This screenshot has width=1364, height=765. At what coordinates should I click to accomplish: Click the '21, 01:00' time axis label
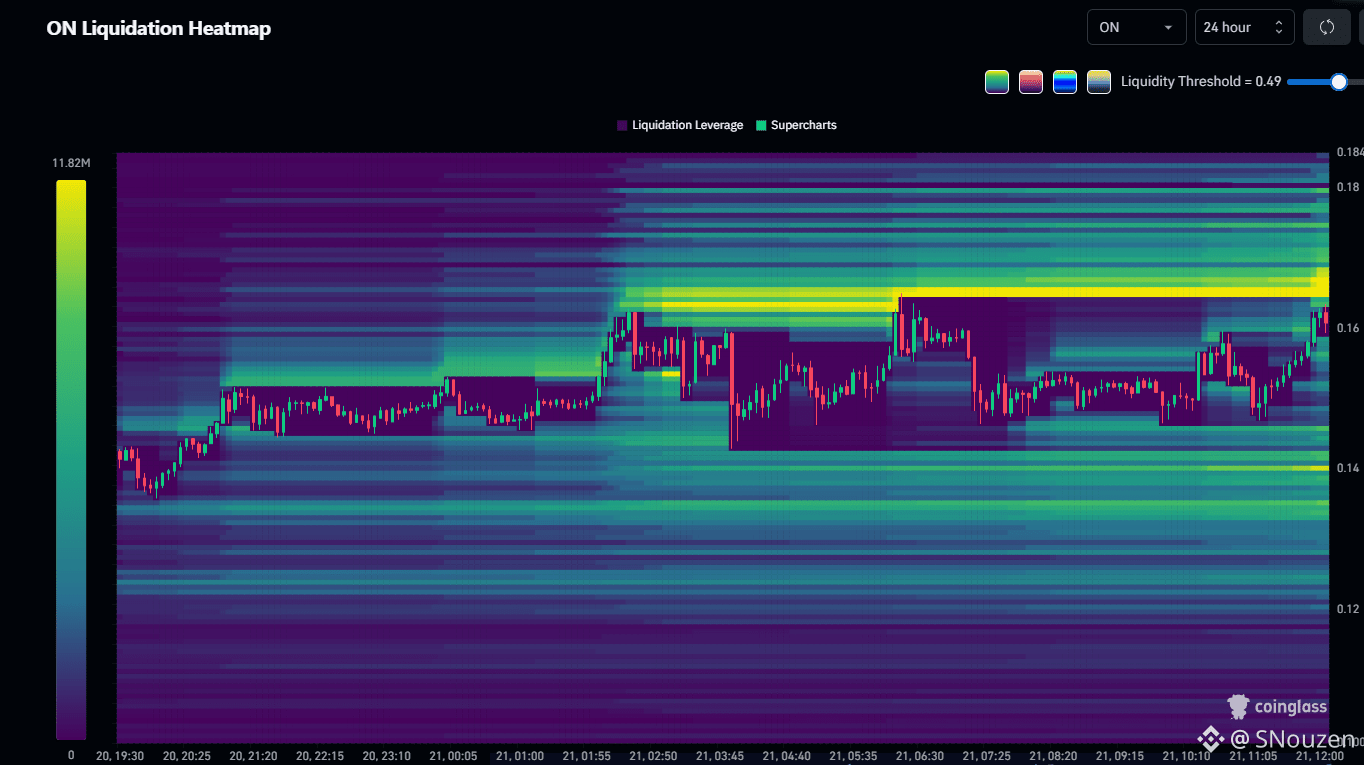[x=520, y=756]
